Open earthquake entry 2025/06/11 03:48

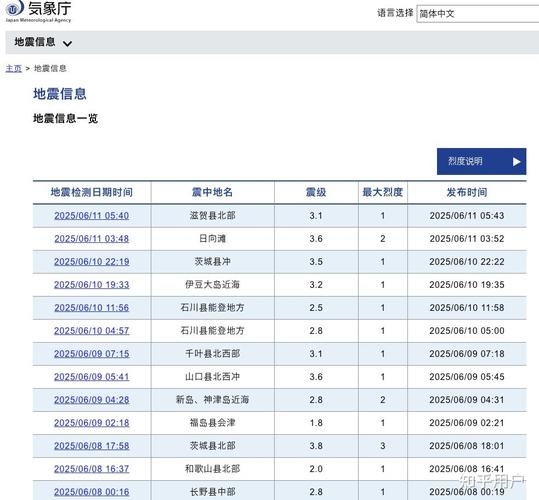click(x=91, y=239)
